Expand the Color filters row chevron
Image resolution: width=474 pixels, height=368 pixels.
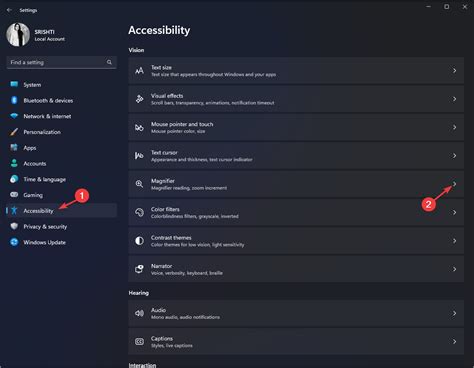pyautogui.click(x=454, y=212)
